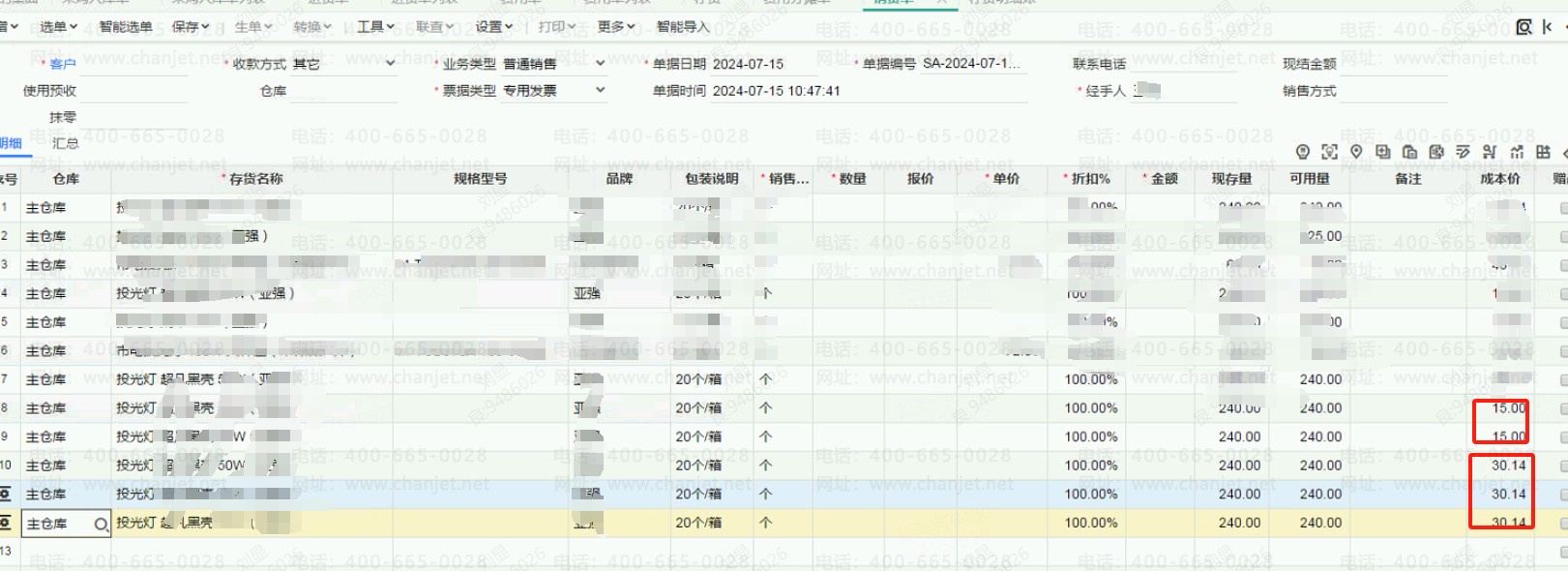The width and height of the screenshot is (1568, 571).
Task: Click the 规格型号 column header
Action: pyautogui.click(x=481, y=179)
